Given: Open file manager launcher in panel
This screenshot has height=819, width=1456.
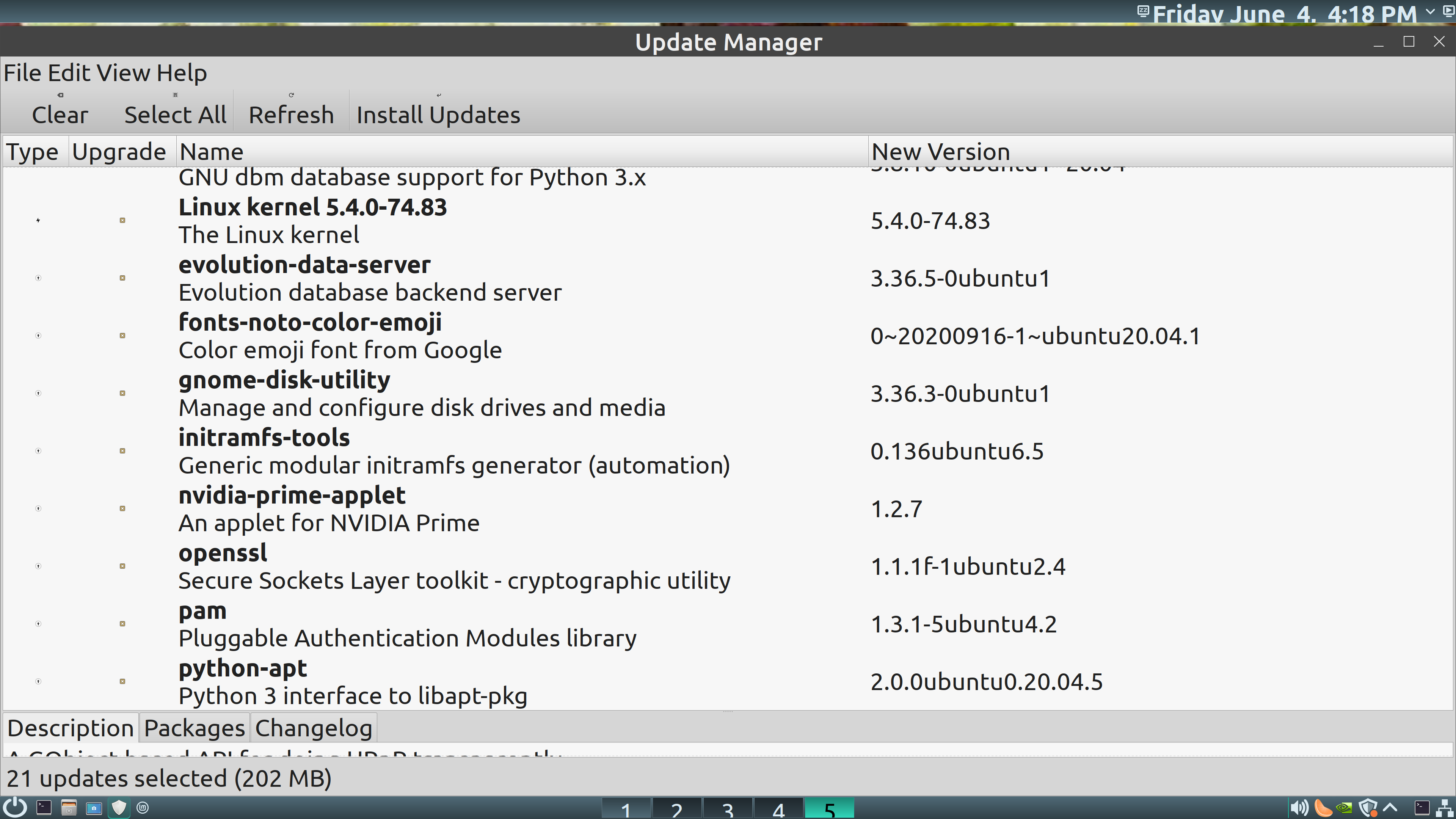Looking at the screenshot, I should click(69, 808).
